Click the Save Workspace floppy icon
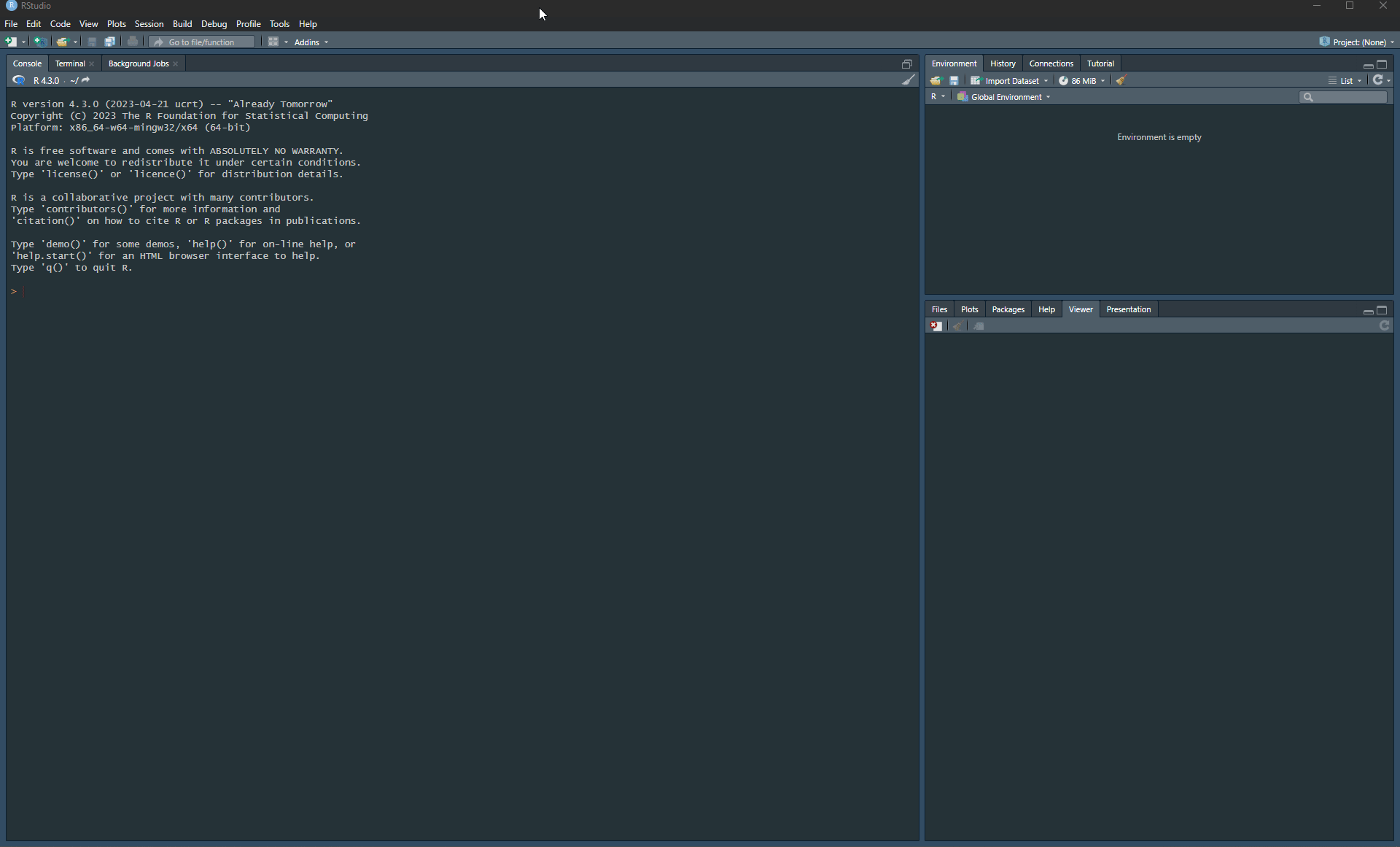Viewport: 1400px width, 847px height. tap(954, 81)
